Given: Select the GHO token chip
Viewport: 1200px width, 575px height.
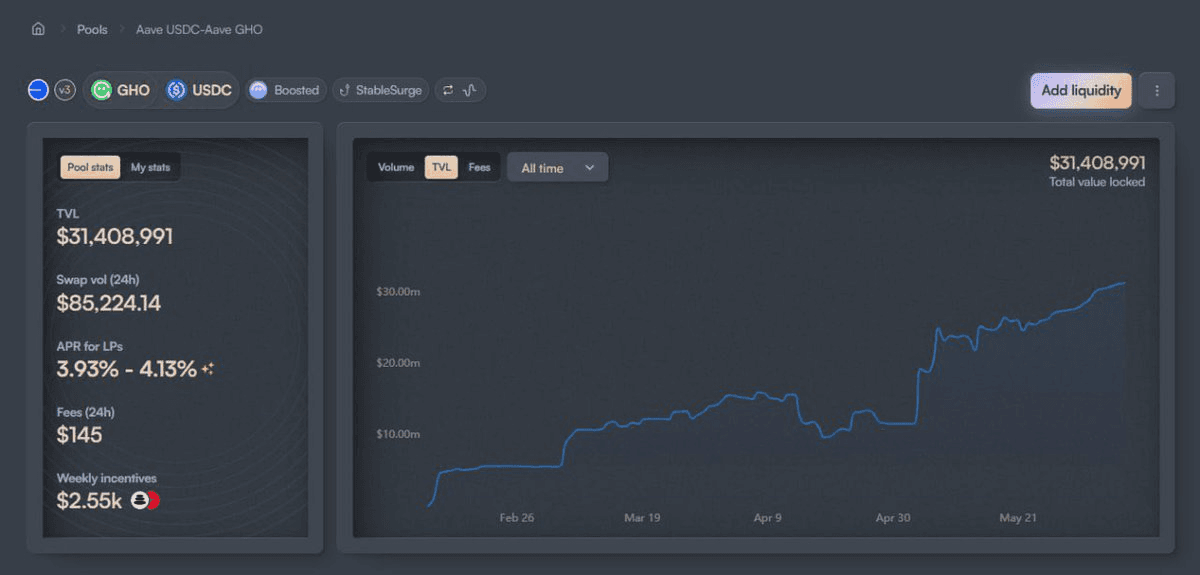Looking at the screenshot, I should [121, 90].
